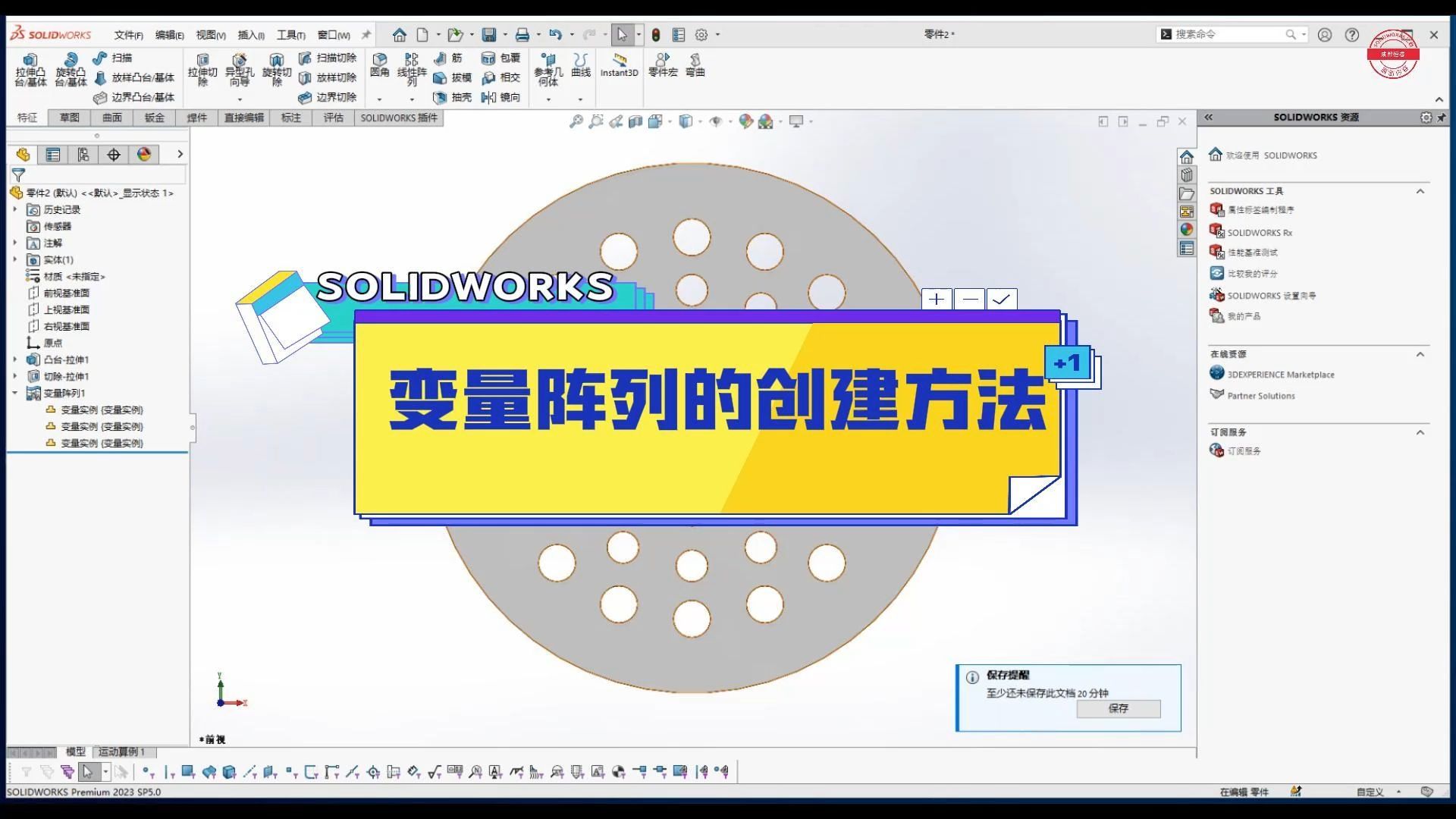Switch to the SOLIDWORKS 插件 tab
Screen dimensions: 1456x819
tap(399, 118)
